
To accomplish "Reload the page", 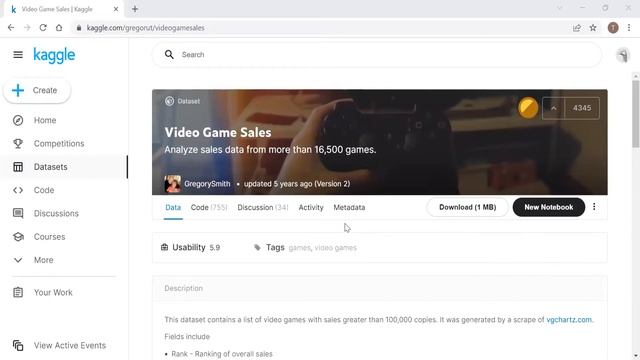I will pyautogui.click(x=43, y=28).
